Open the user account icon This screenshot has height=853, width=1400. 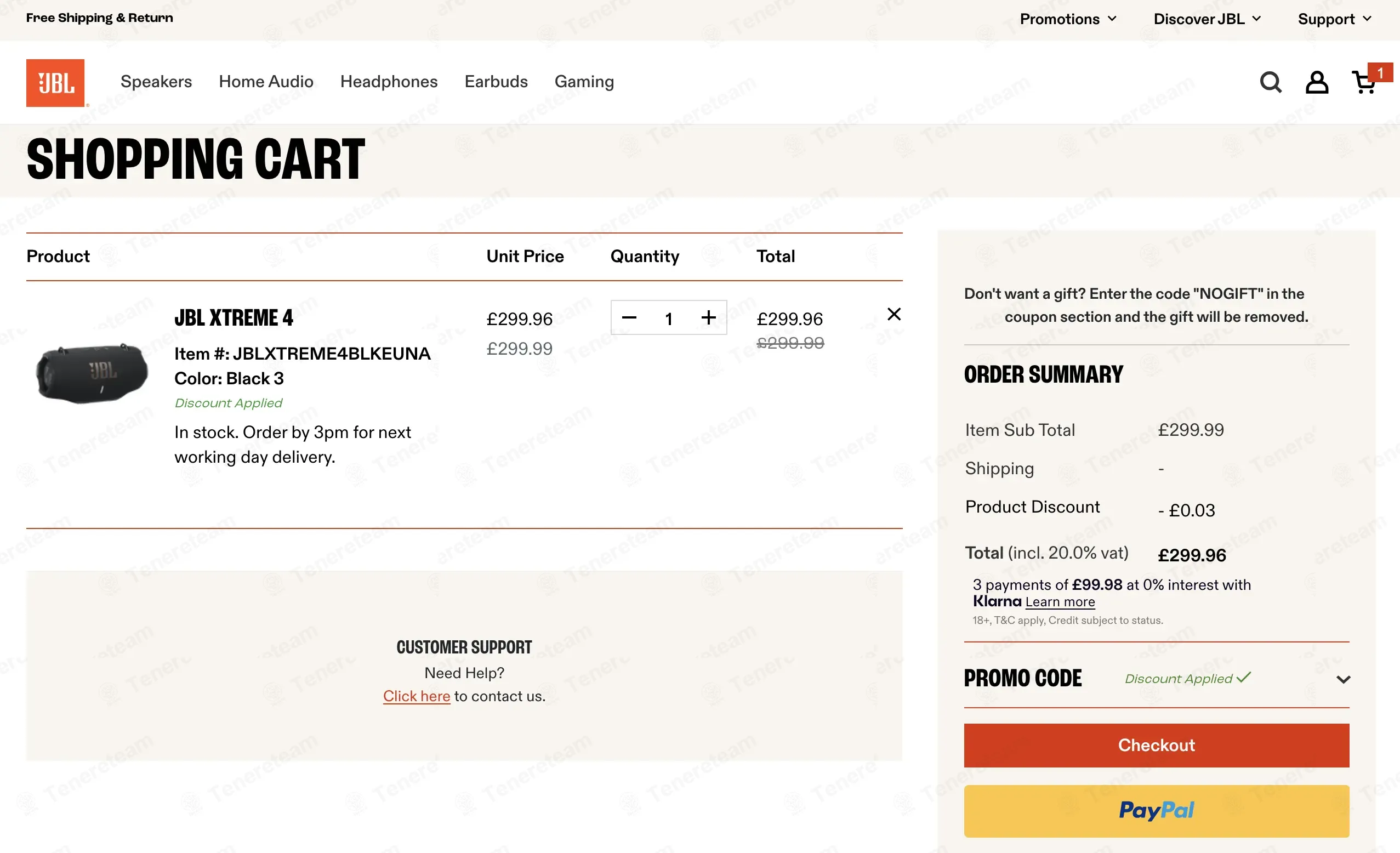1317,82
